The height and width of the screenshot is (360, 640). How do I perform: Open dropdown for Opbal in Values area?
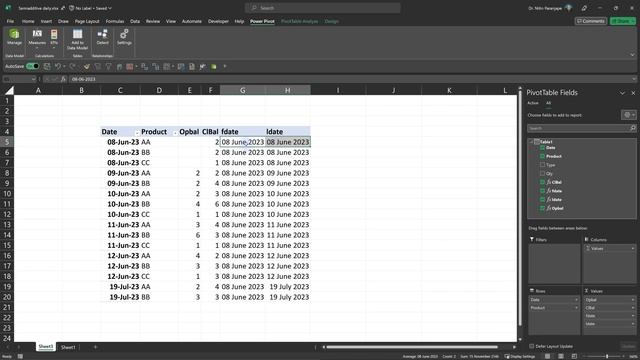633,300
